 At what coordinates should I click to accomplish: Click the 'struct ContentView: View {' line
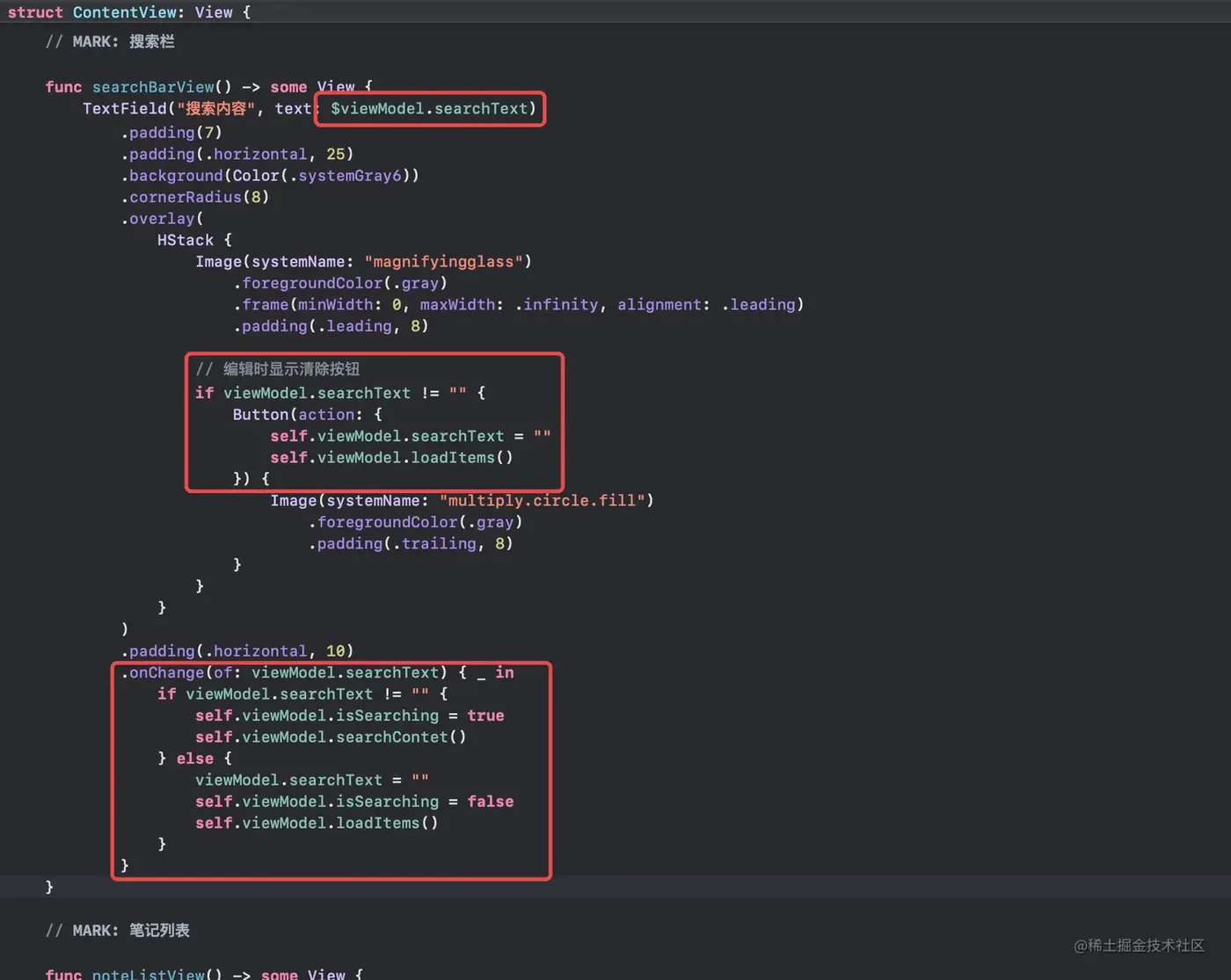point(129,12)
